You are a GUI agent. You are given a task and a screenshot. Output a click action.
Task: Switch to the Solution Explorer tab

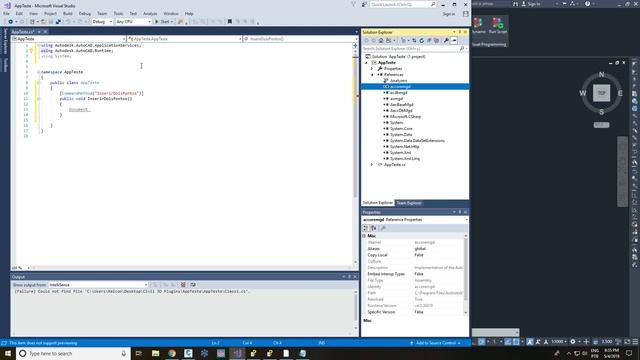click(378, 203)
